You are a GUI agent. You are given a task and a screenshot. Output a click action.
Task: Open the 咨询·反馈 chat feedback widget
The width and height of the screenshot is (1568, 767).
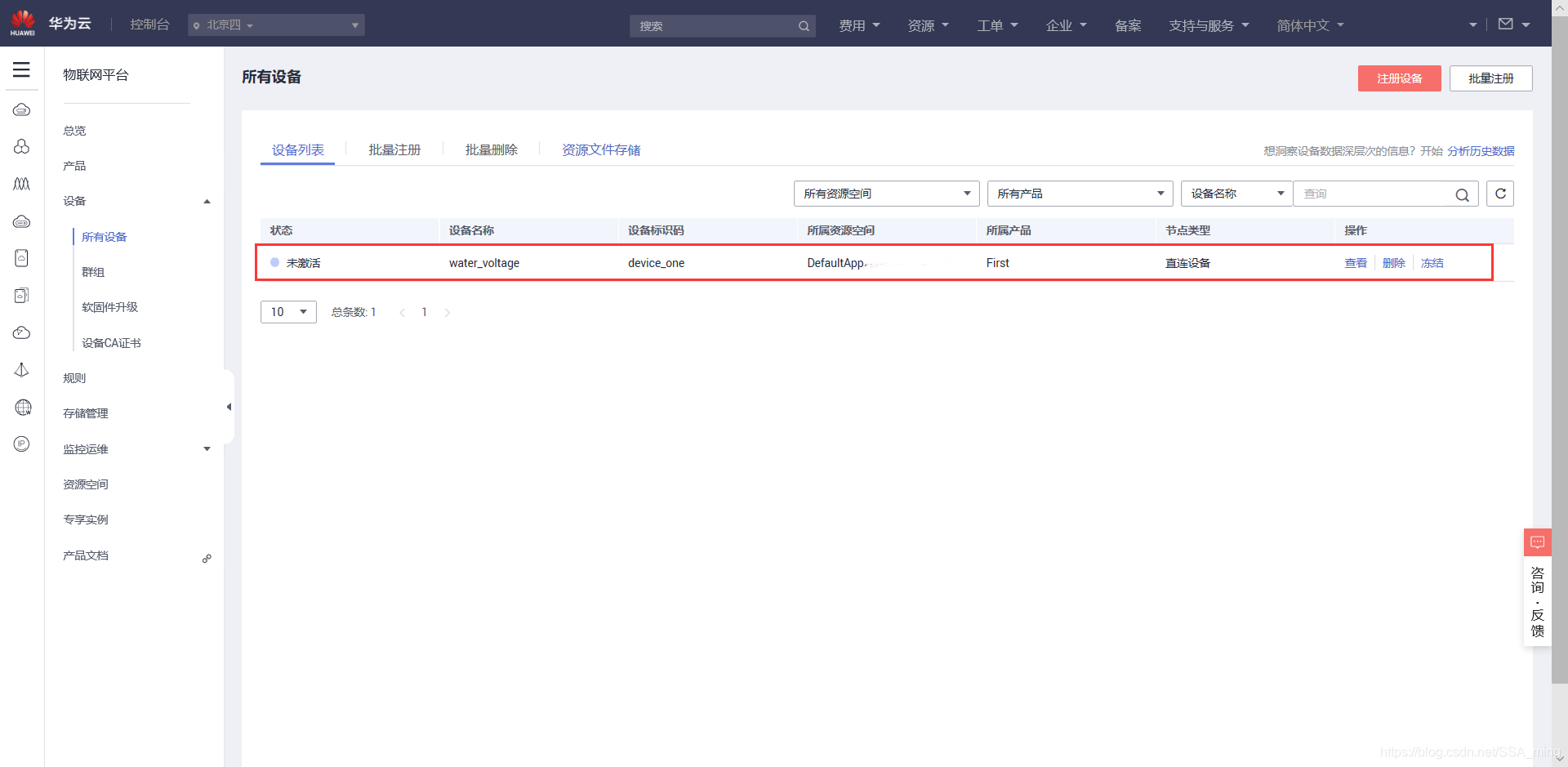(1538, 588)
